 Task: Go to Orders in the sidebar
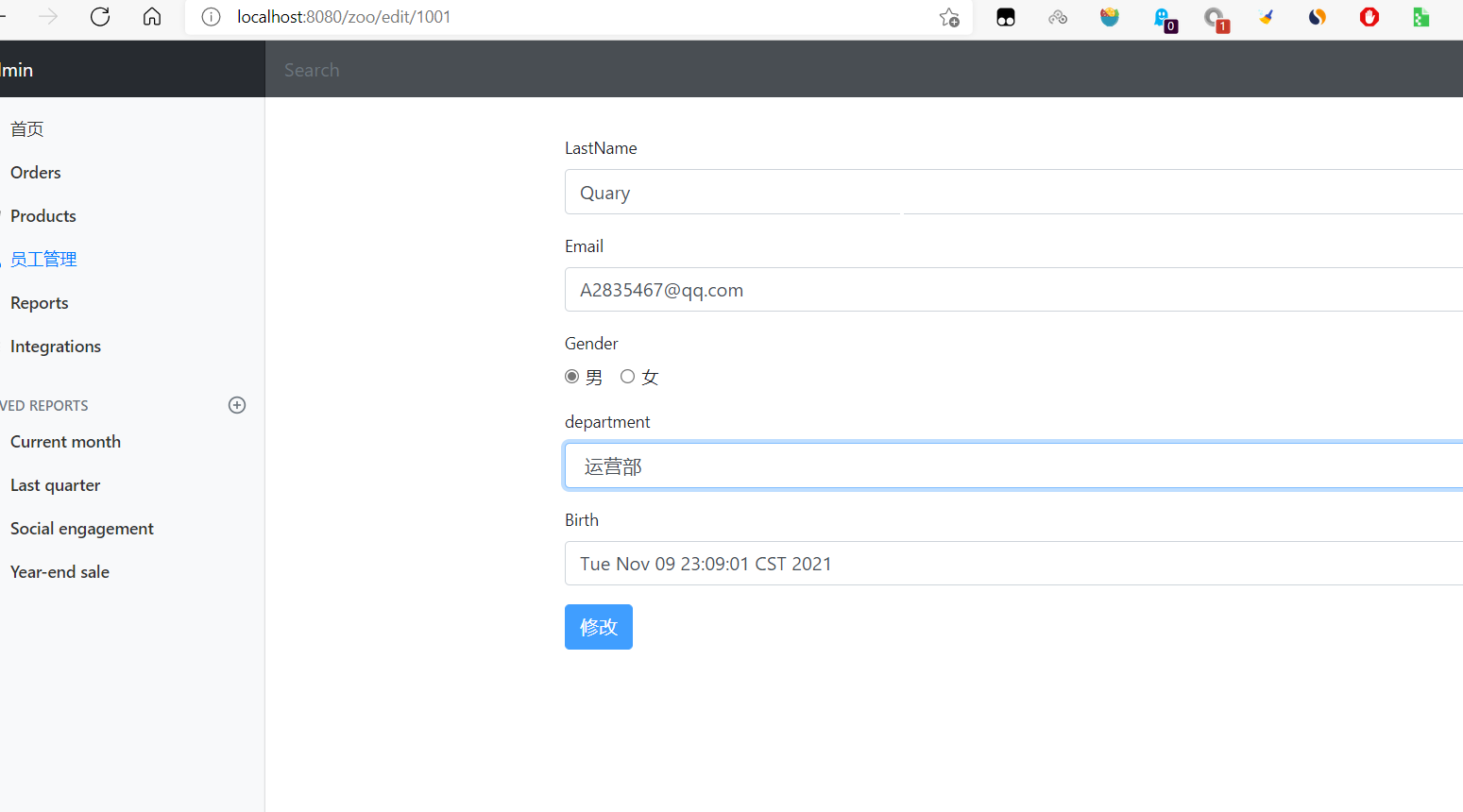pyautogui.click(x=36, y=173)
